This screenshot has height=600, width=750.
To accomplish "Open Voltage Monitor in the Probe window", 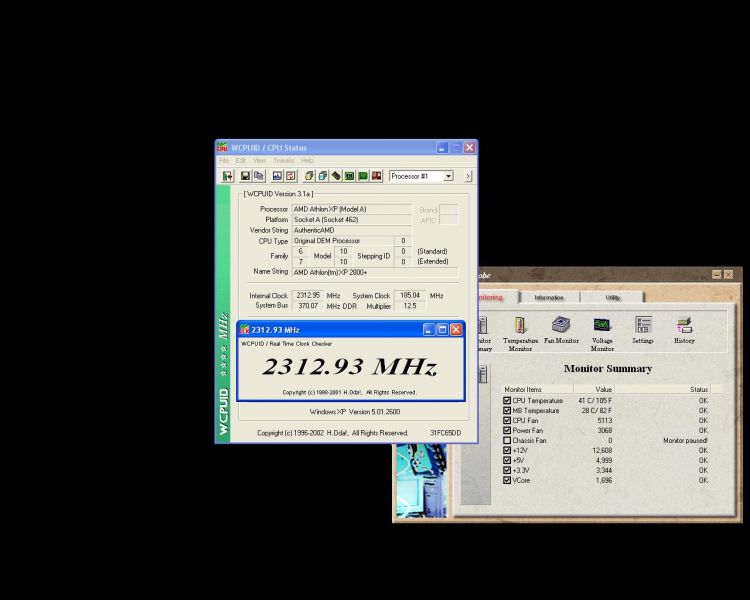I will [x=602, y=333].
